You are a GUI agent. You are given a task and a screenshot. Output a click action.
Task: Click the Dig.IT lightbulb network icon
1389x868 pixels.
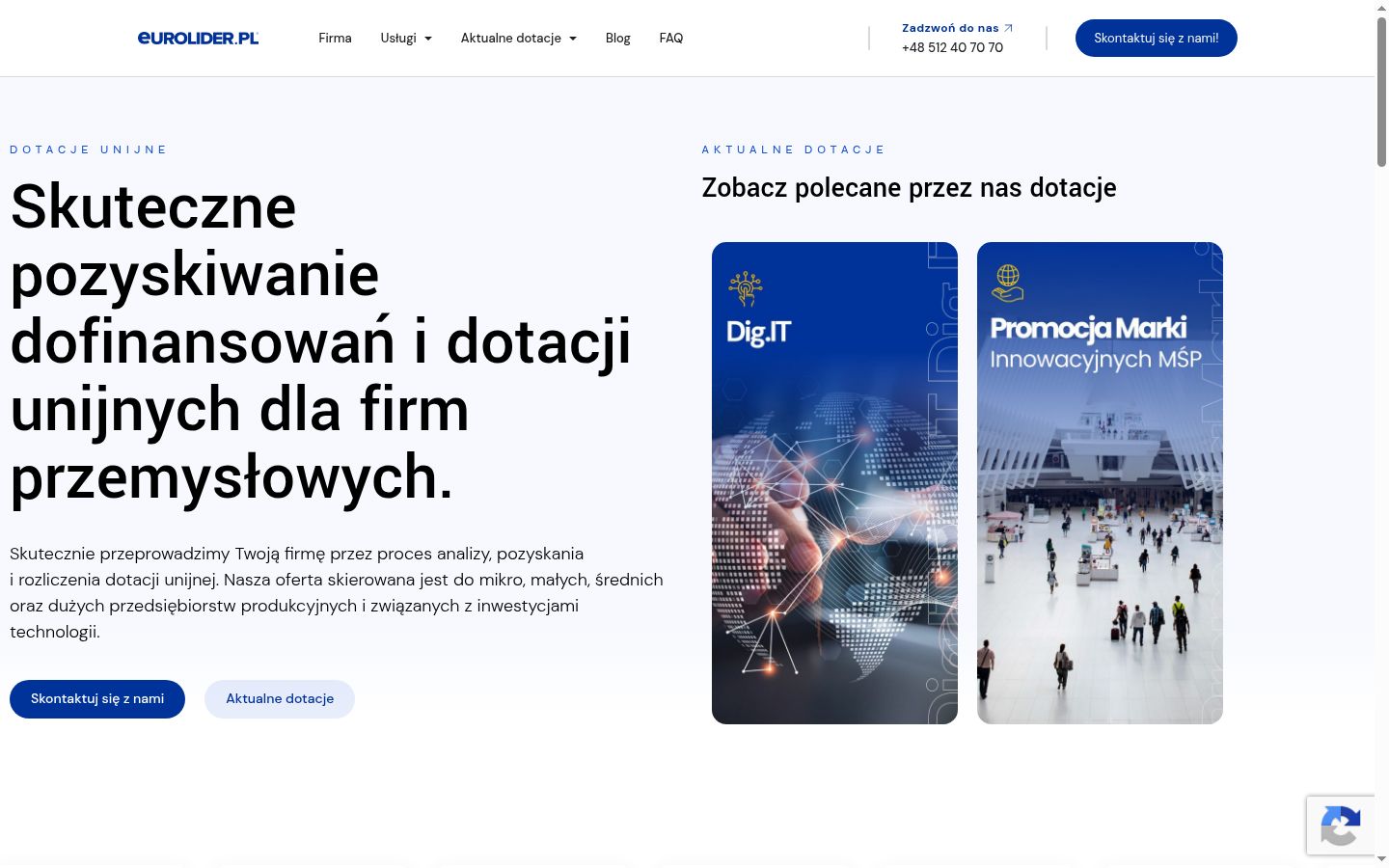746,287
